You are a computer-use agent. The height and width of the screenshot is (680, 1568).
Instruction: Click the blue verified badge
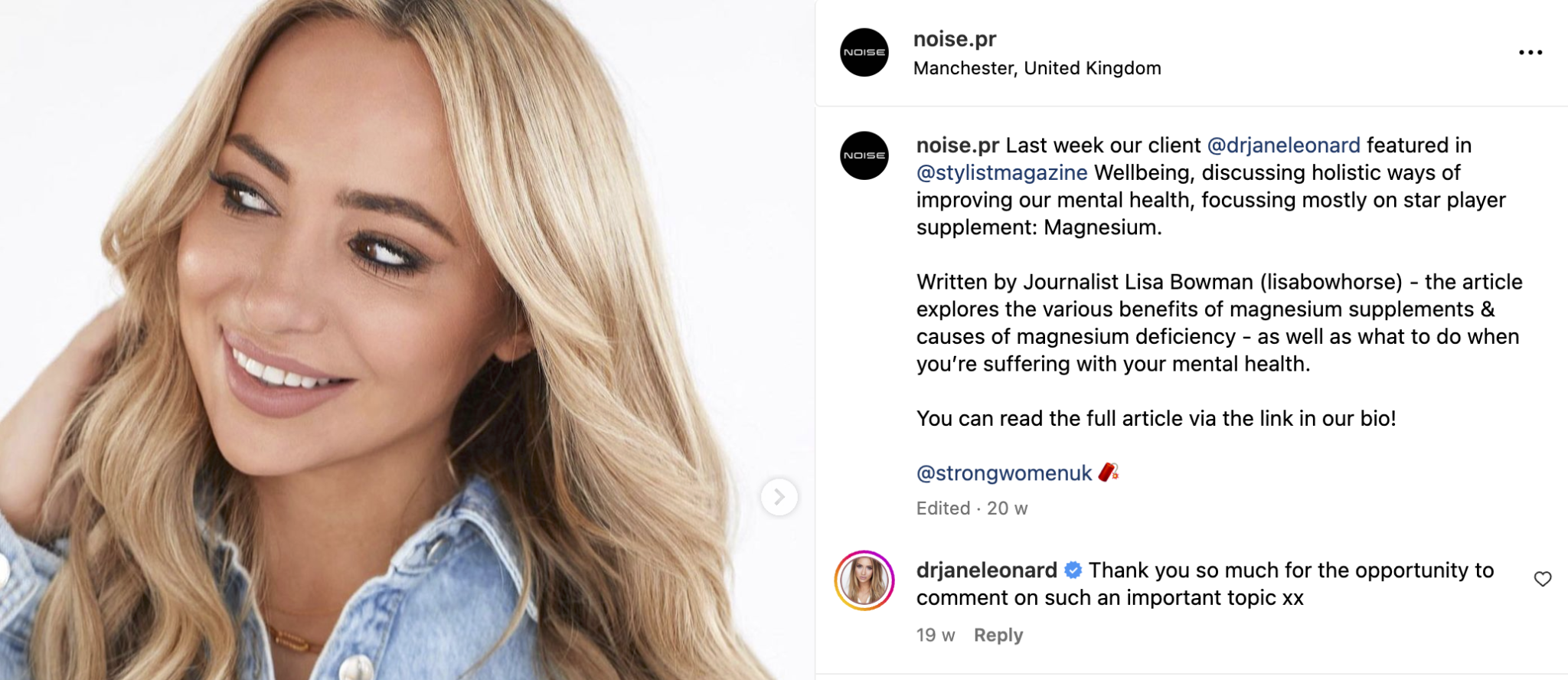click(1073, 570)
